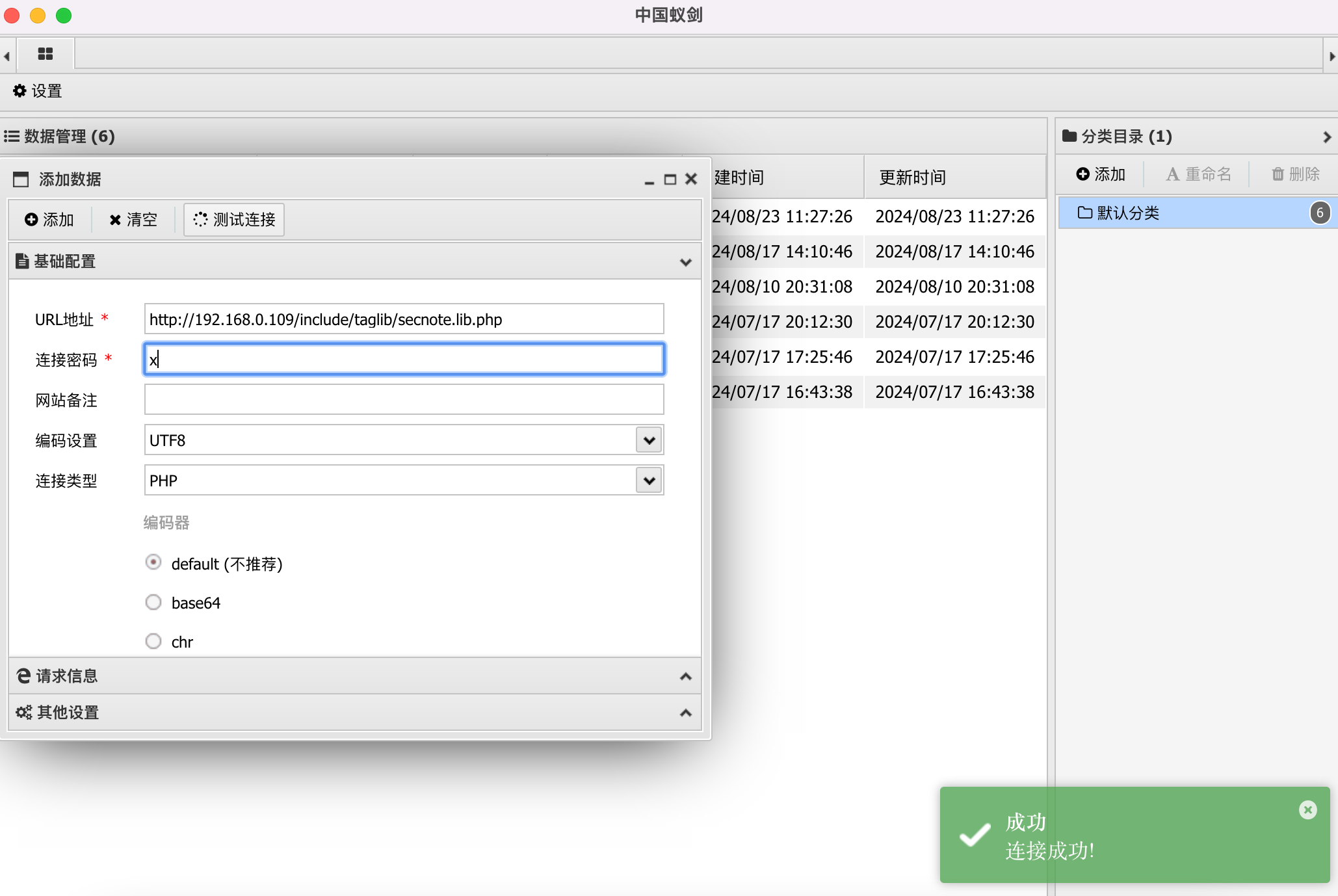The height and width of the screenshot is (896, 1338).
Task: Click the rename 'A' icon labeled 重命名
Action: coord(1172,174)
